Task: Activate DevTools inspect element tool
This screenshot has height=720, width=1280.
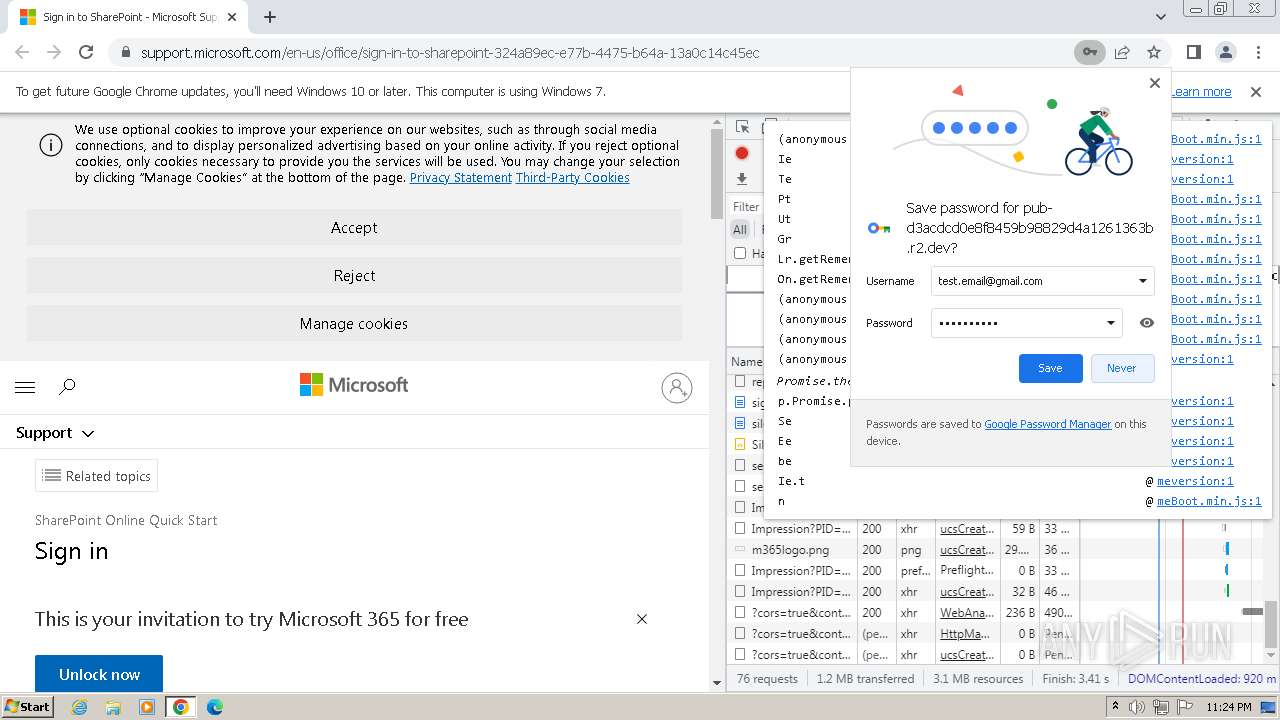Action: [x=742, y=127]
